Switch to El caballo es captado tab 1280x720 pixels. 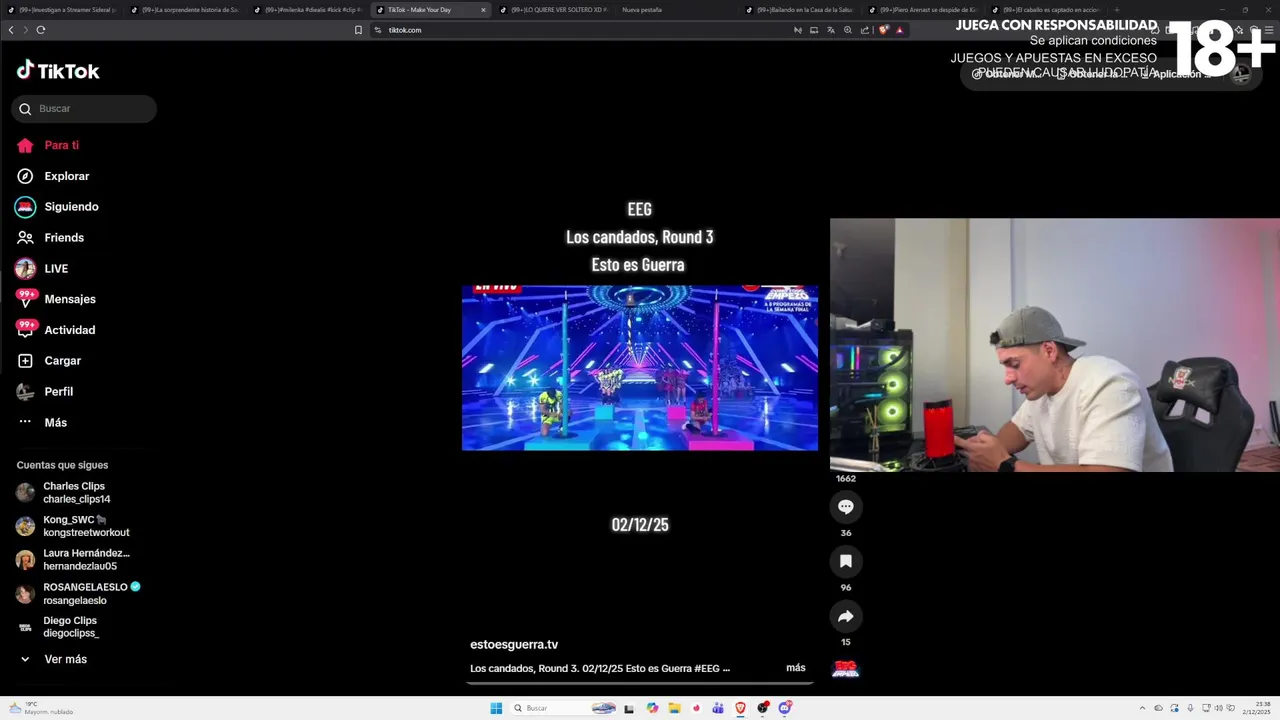(x=1045, y=10)
